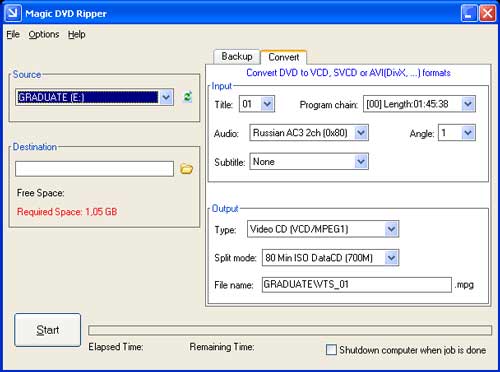Open the Subtitle dropdown
The width and height of the screenshot is (500, 372).
click(361, 162)
